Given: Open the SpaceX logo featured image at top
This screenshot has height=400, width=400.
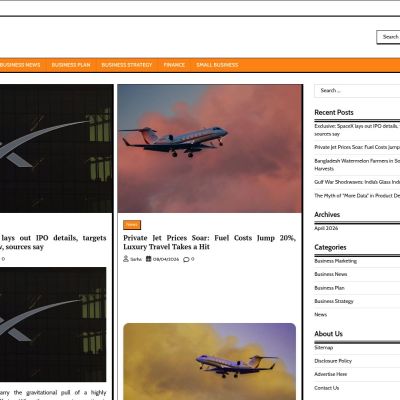Looking at the screenshot, I should click(x=56, y=148).
